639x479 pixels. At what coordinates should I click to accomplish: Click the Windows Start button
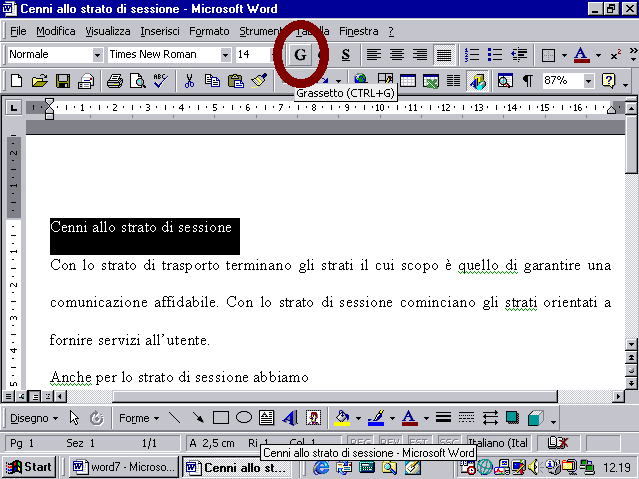tap(28, 467)
